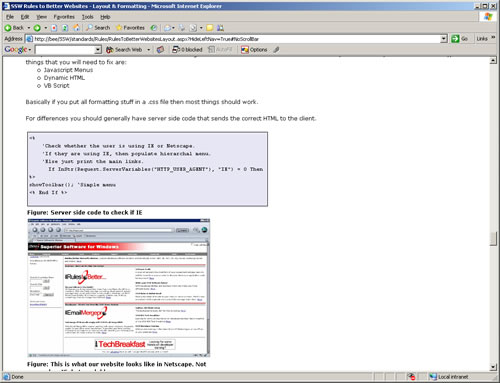Expand the Links toolbar chevron
This screenshot has width=500, height=383.
tap(493, 38)
